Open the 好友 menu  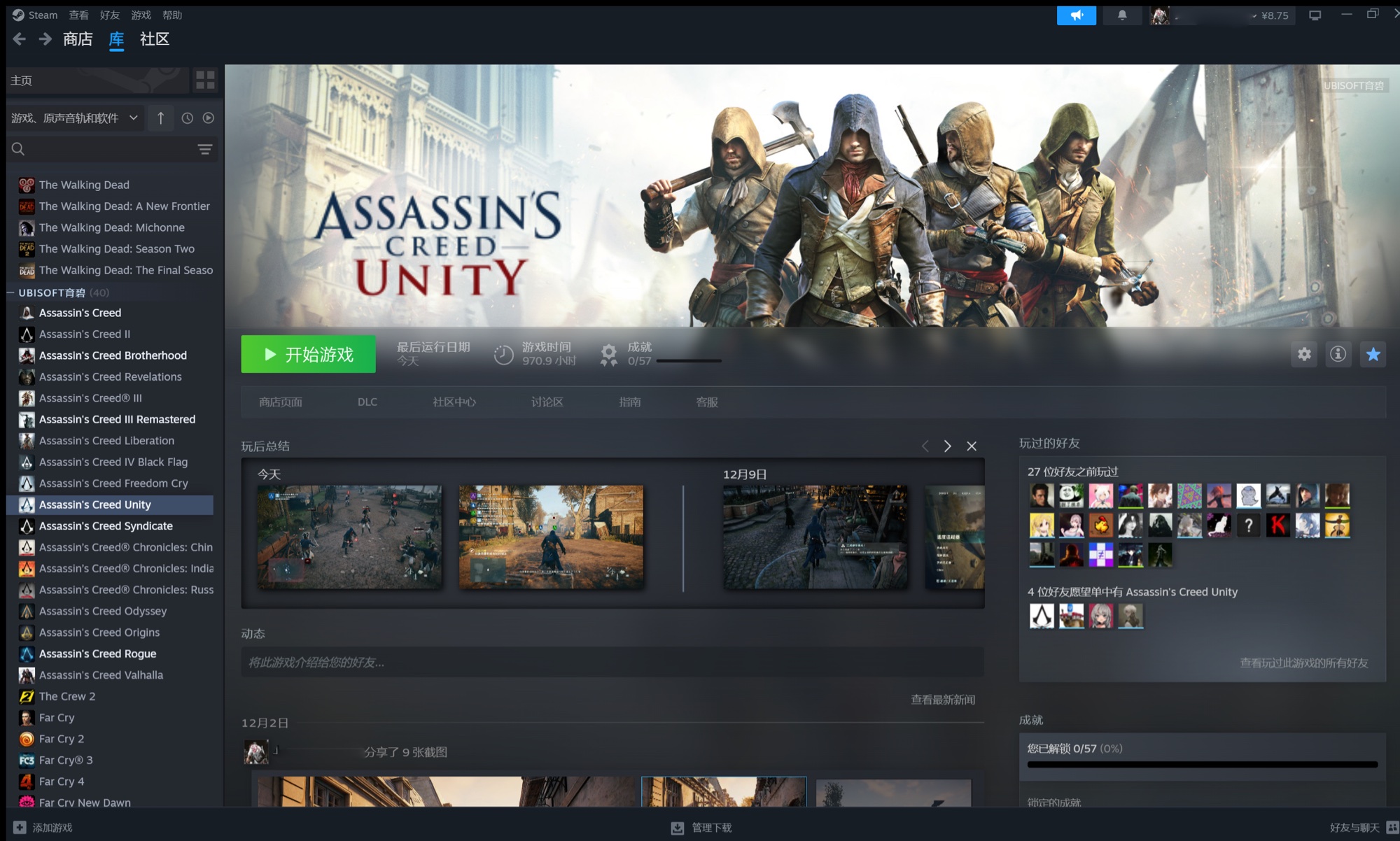pyautogui.click(x=110, y=15)
